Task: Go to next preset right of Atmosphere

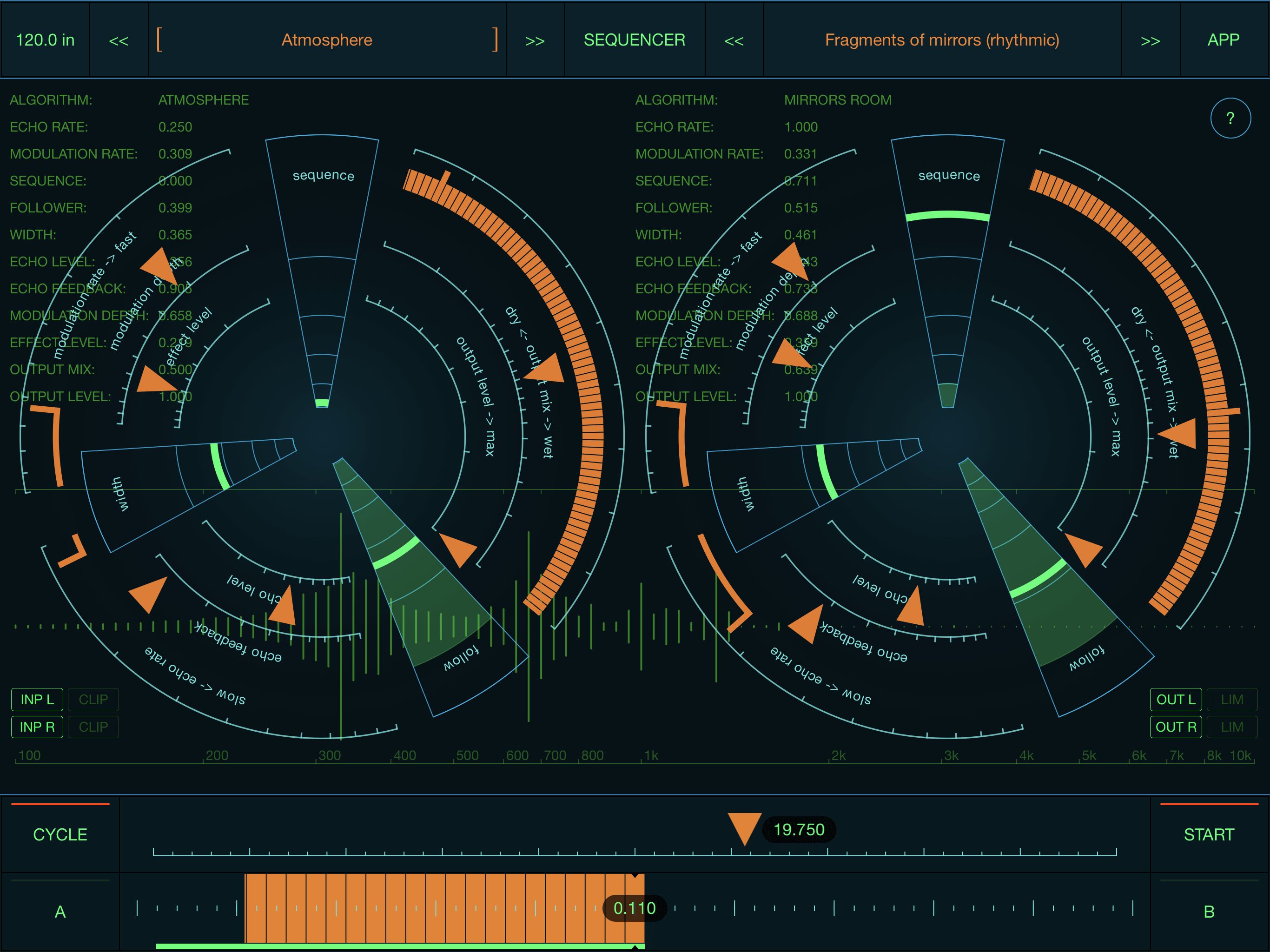Action: 535,40
